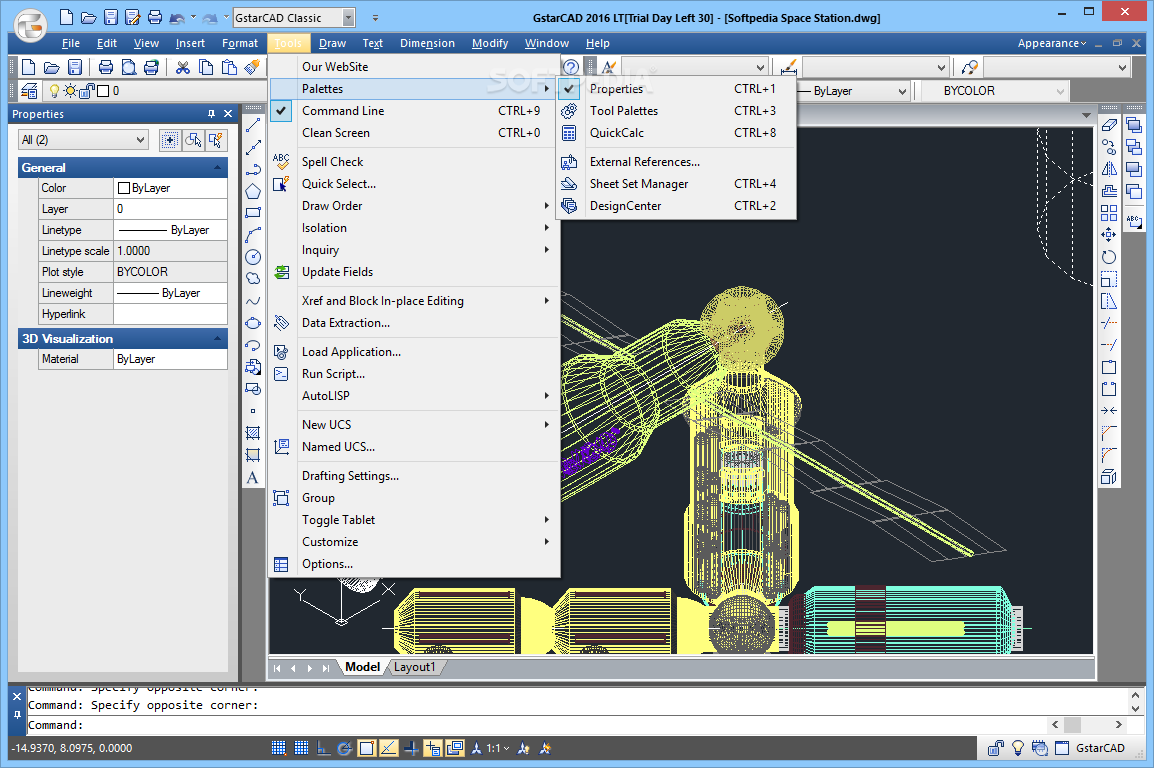Viewport: 1154px width, 768px height.
Task: Toggle Properties palette checkmark in submenu
Action: (x=569, y=89)
